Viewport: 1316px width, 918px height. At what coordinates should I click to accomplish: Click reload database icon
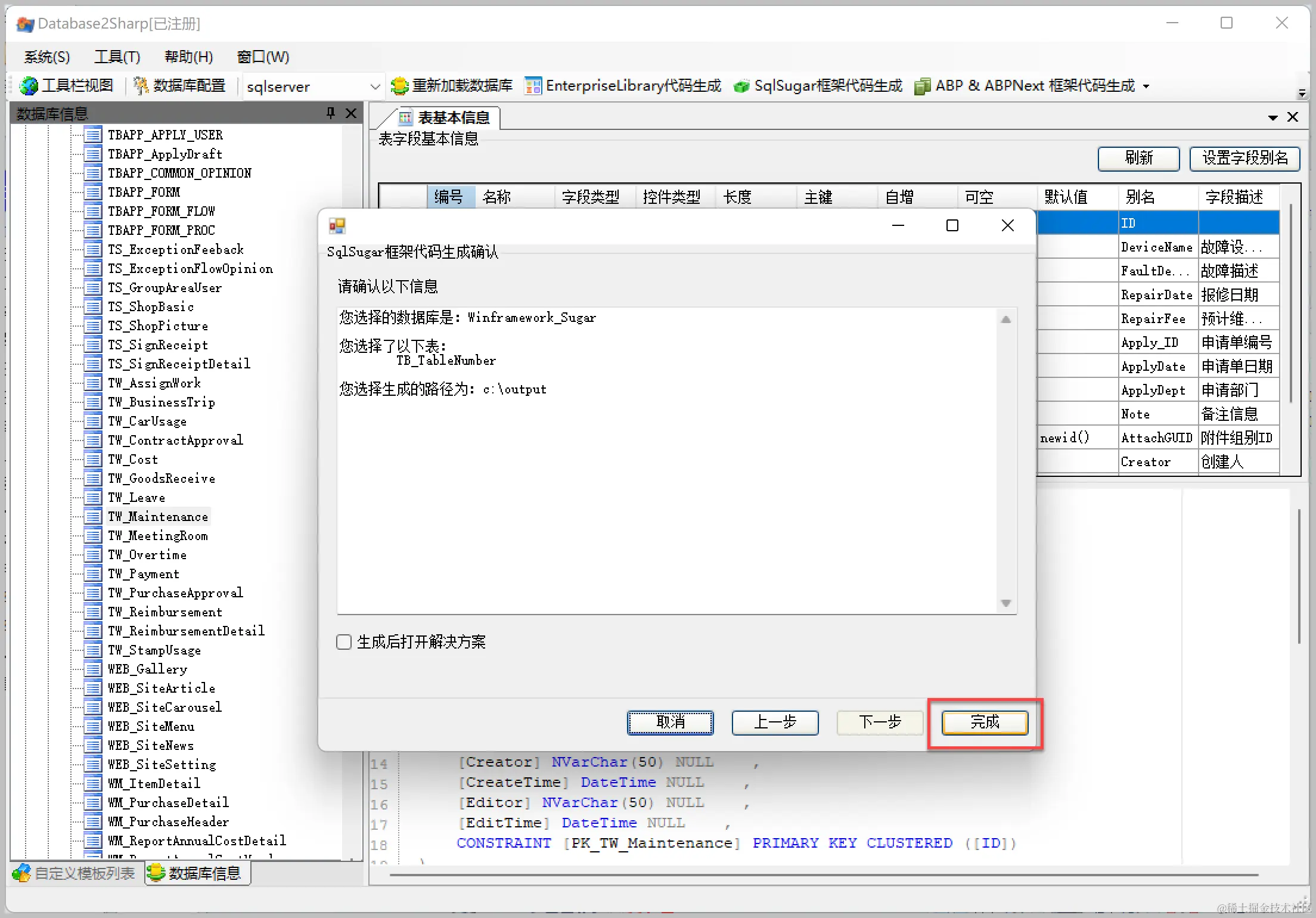(399, 86)
